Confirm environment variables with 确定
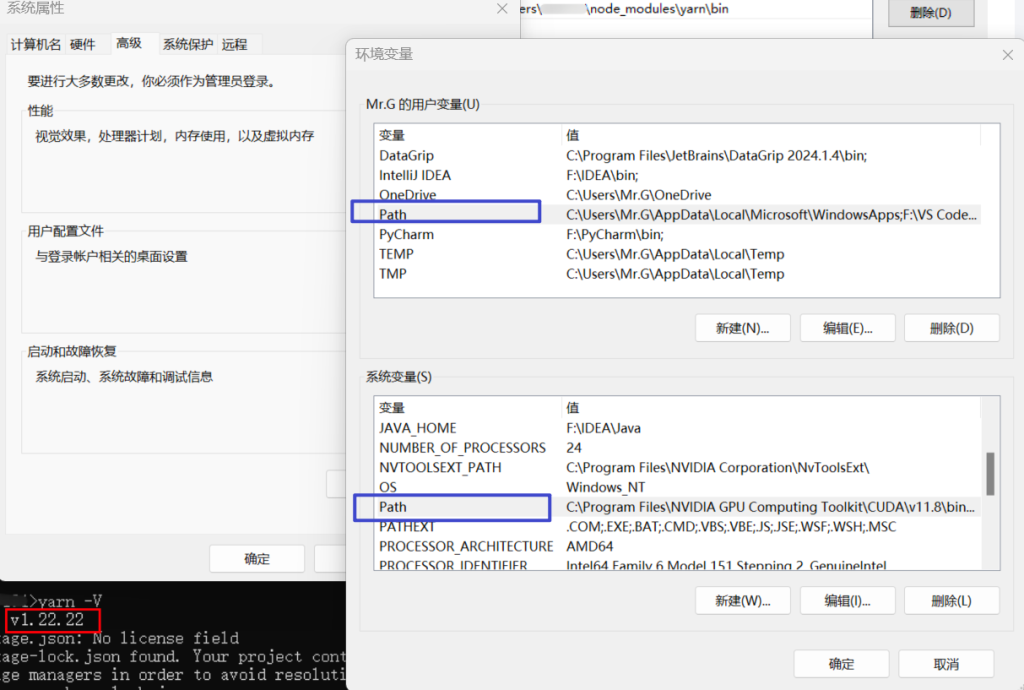The image size is (1024, 690). coord(841,663)
